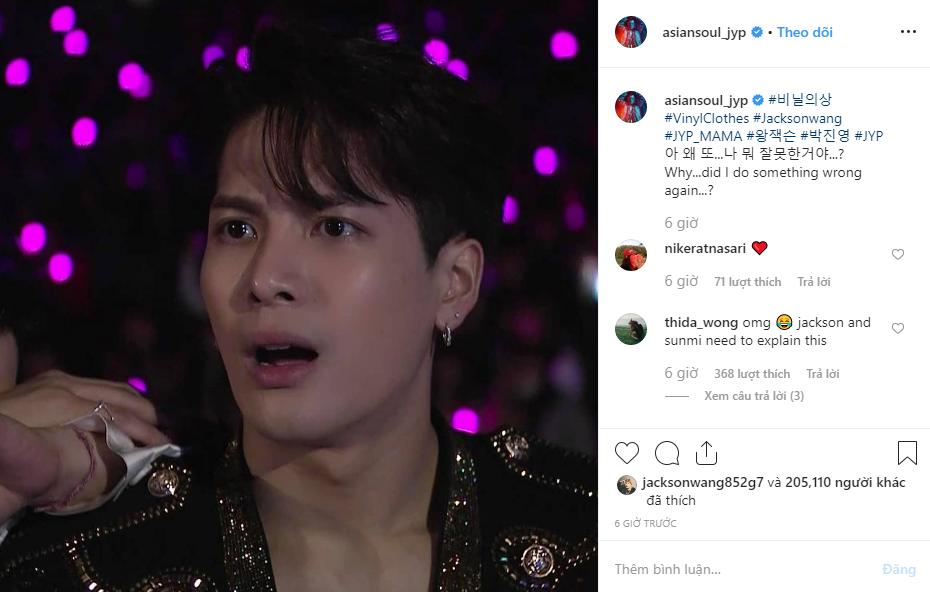
Task: Like nikeratnasari's comment via its heart icon
Action: pyautogui.click(x=898, y=255)
